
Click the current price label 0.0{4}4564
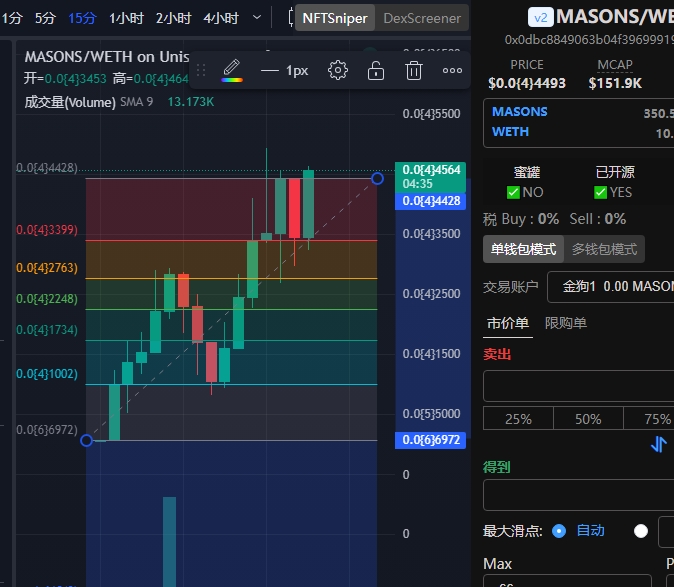430,177
